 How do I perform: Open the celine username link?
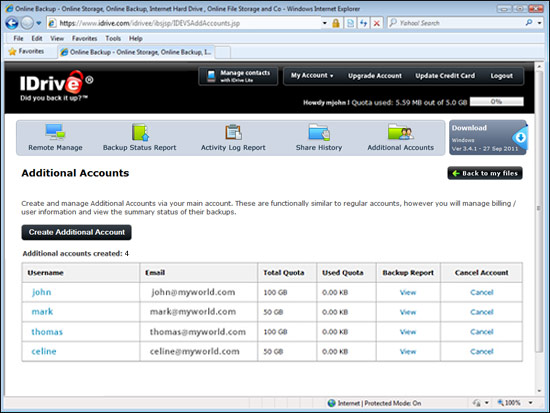click(43, 351)
